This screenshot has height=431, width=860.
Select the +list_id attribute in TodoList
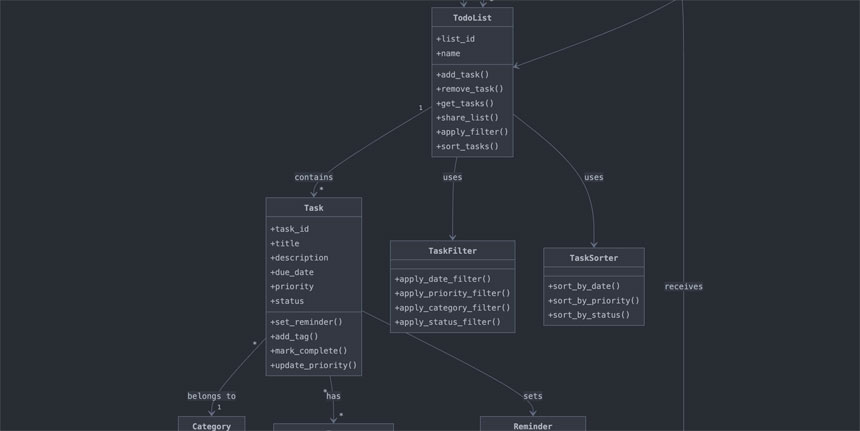pyautogui.click(x=455, y=39)
